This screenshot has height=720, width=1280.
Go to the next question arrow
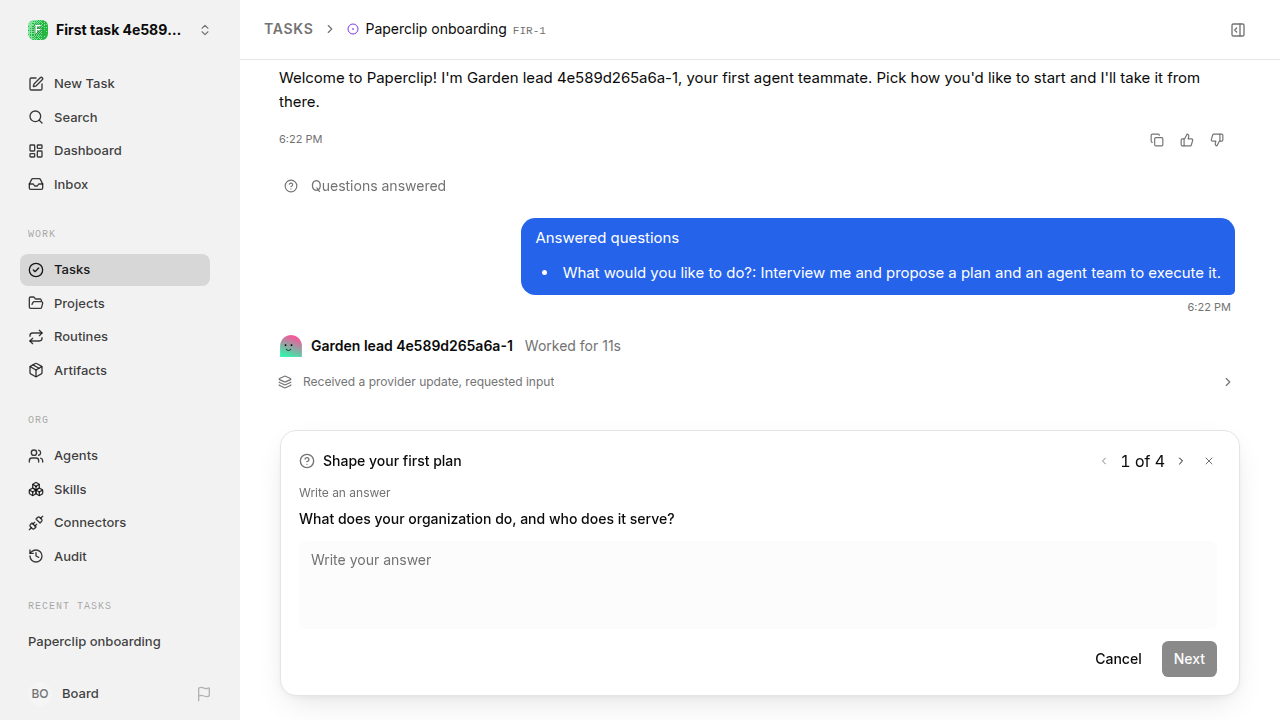(x=1181, y=461)
